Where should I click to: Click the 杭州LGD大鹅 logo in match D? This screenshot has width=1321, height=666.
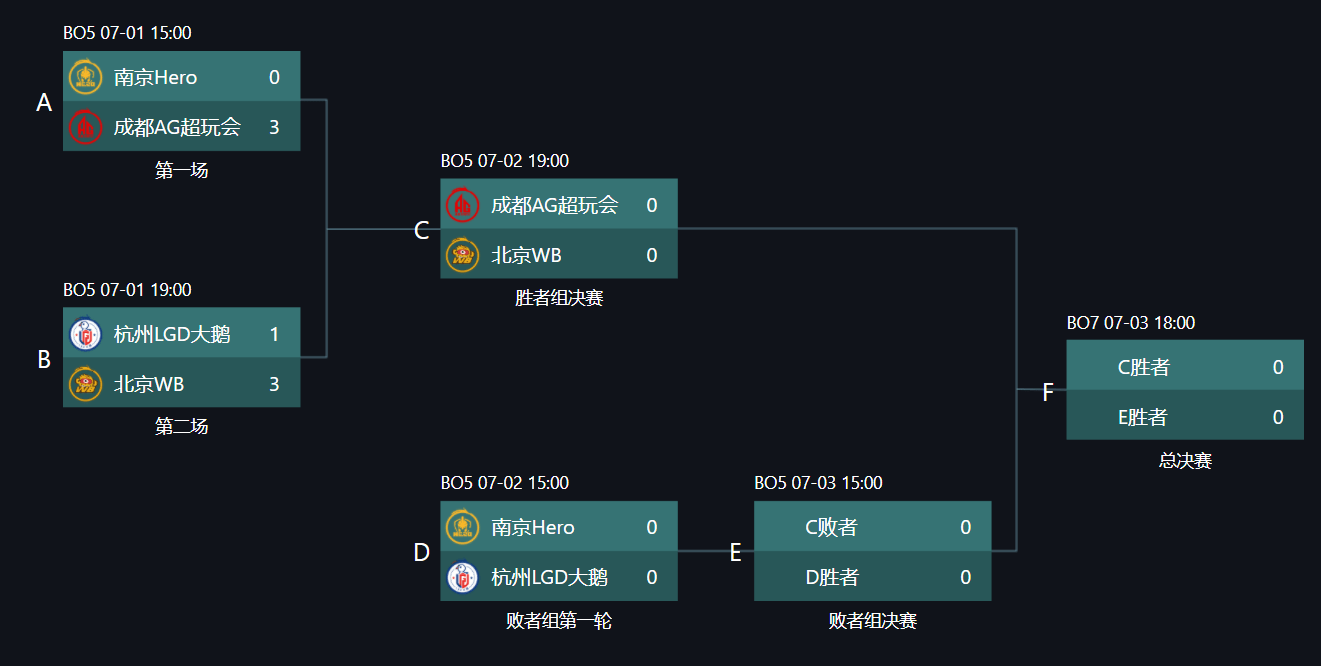(462, 577)
